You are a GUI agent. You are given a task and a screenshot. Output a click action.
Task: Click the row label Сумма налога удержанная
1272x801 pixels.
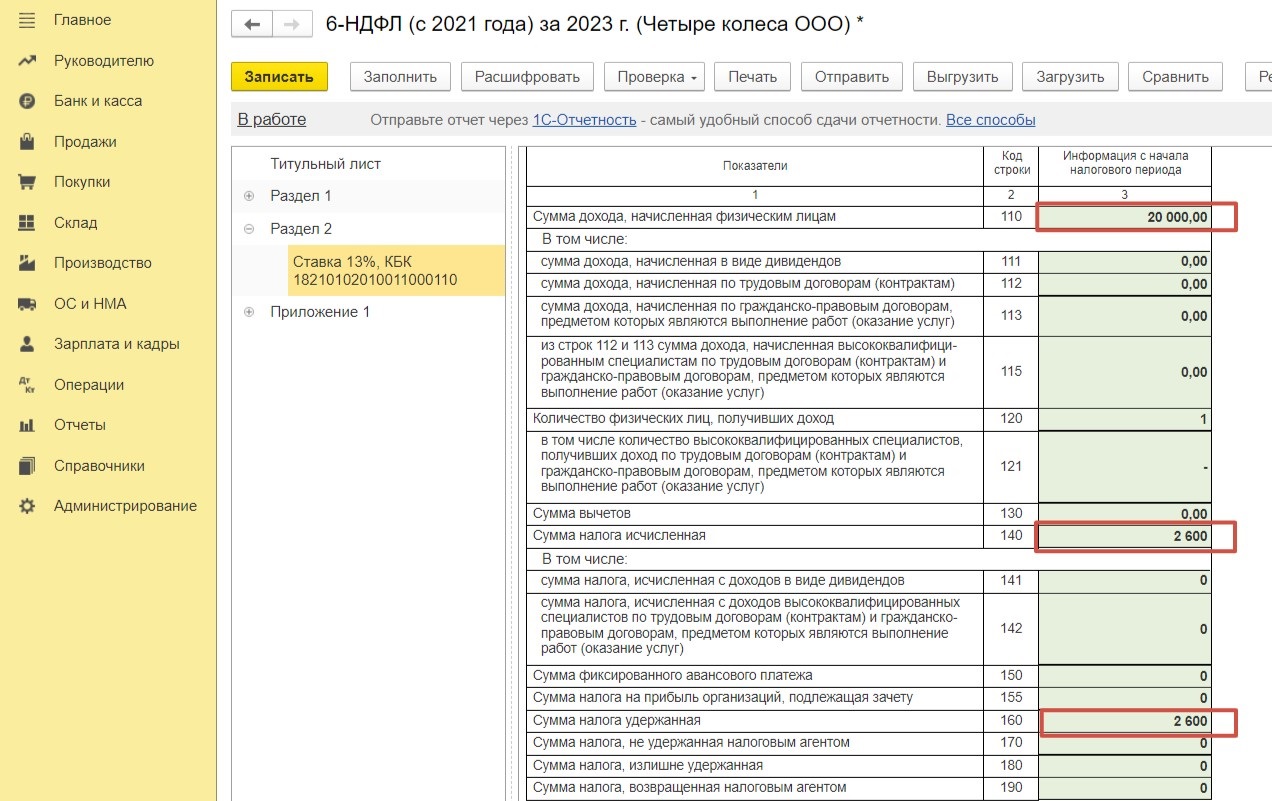(617, 721)
